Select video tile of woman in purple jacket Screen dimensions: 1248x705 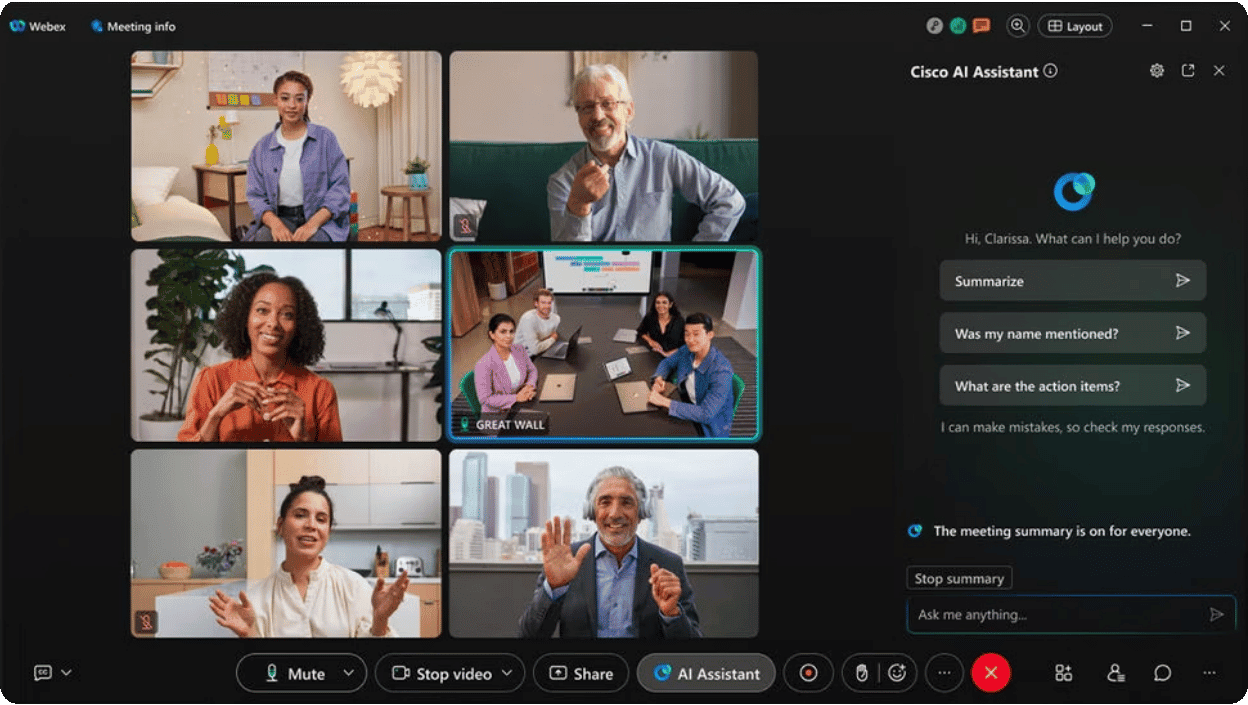286,146
